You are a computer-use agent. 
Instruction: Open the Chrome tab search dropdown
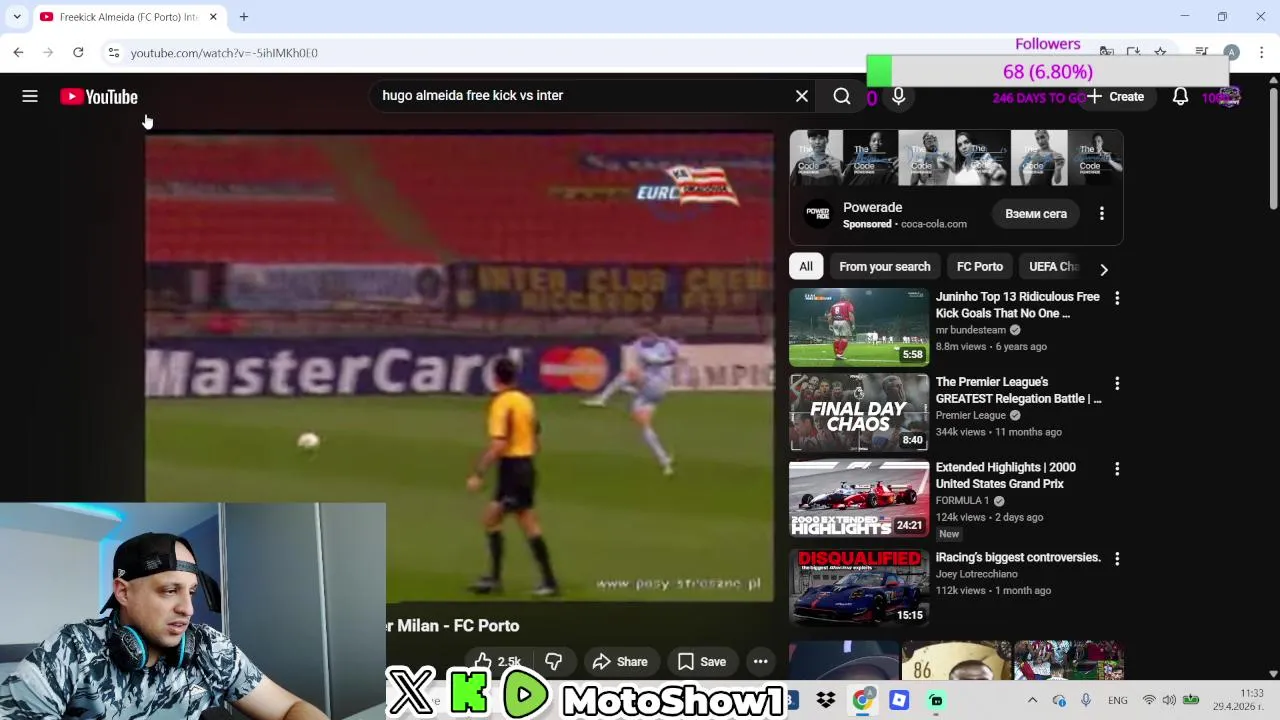click(17, 17)
